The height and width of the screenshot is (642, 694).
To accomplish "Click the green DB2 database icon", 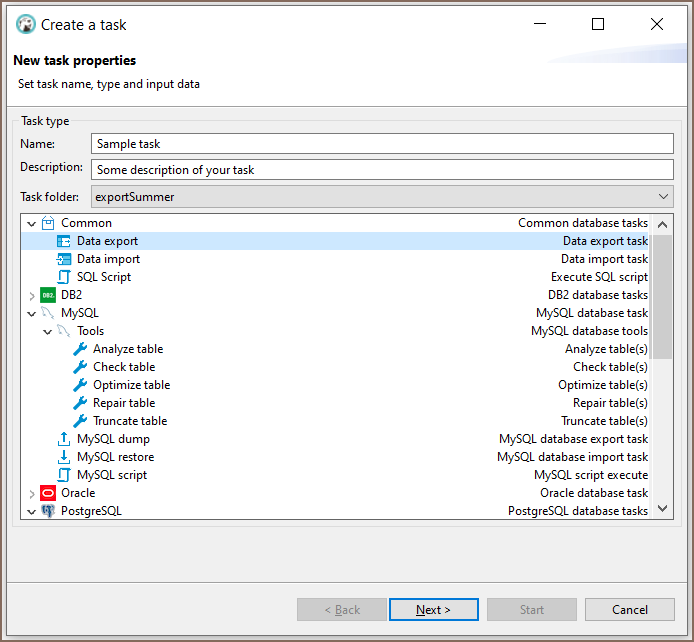I will [48, 295].
